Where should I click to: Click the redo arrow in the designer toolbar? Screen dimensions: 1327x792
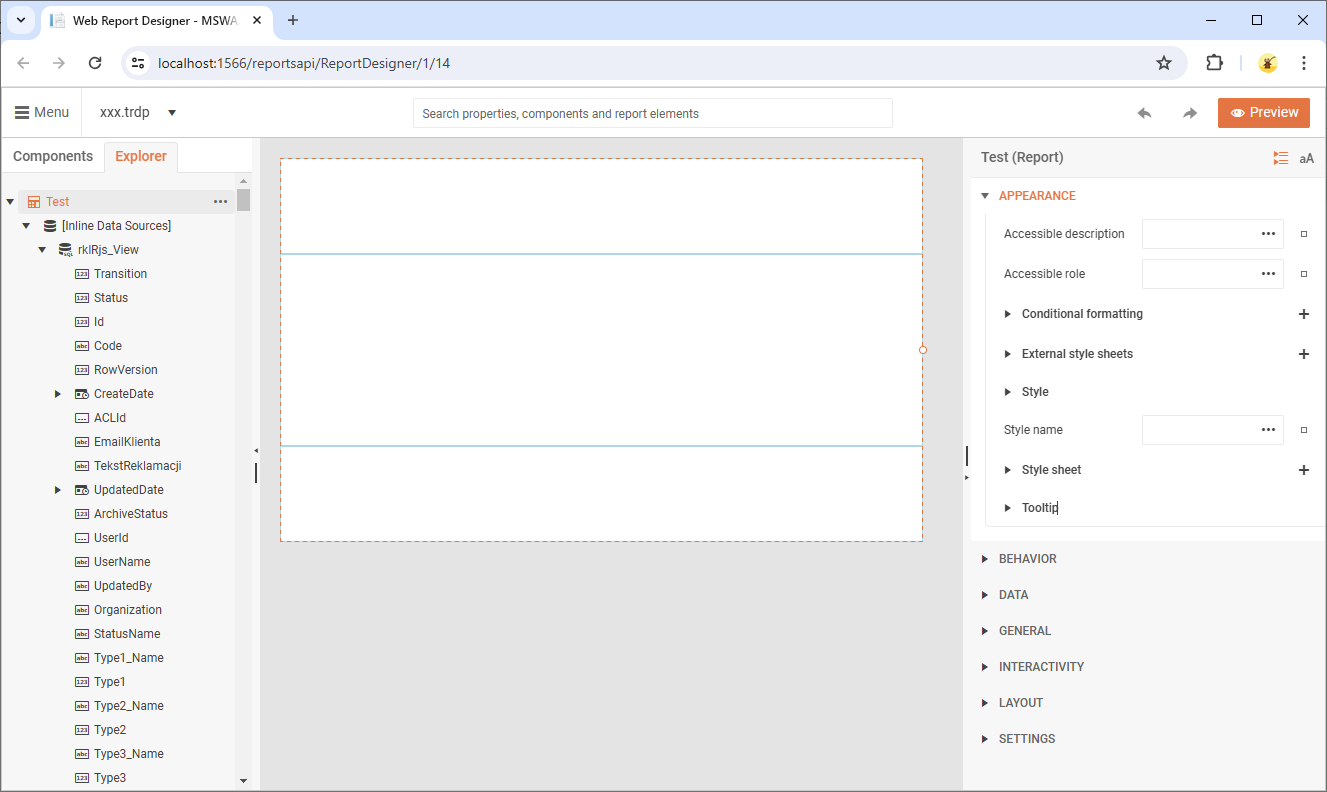pos(1189,112)
